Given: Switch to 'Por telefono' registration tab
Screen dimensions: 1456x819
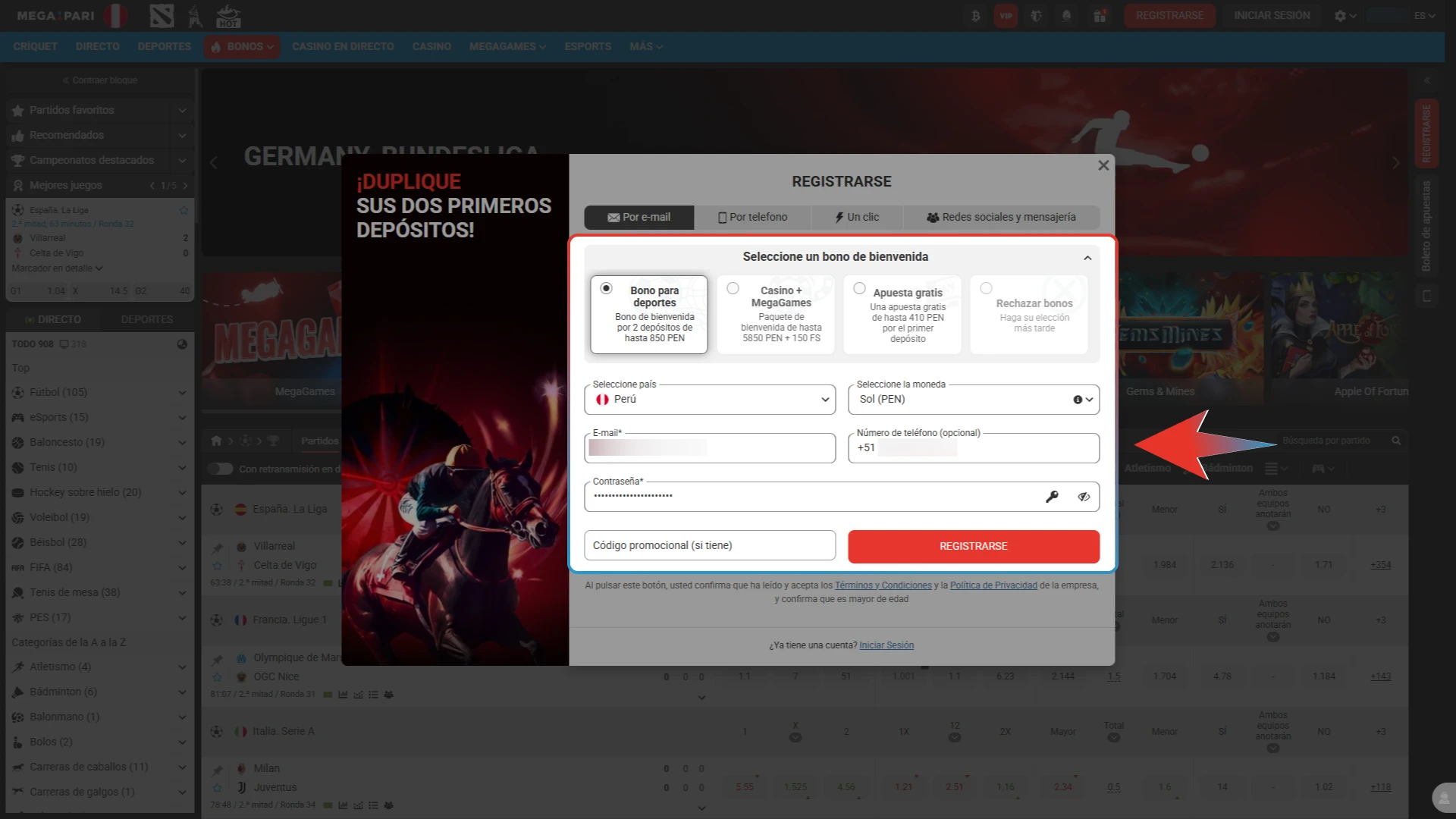Looking at the screenshot, I should coord(752,217).
